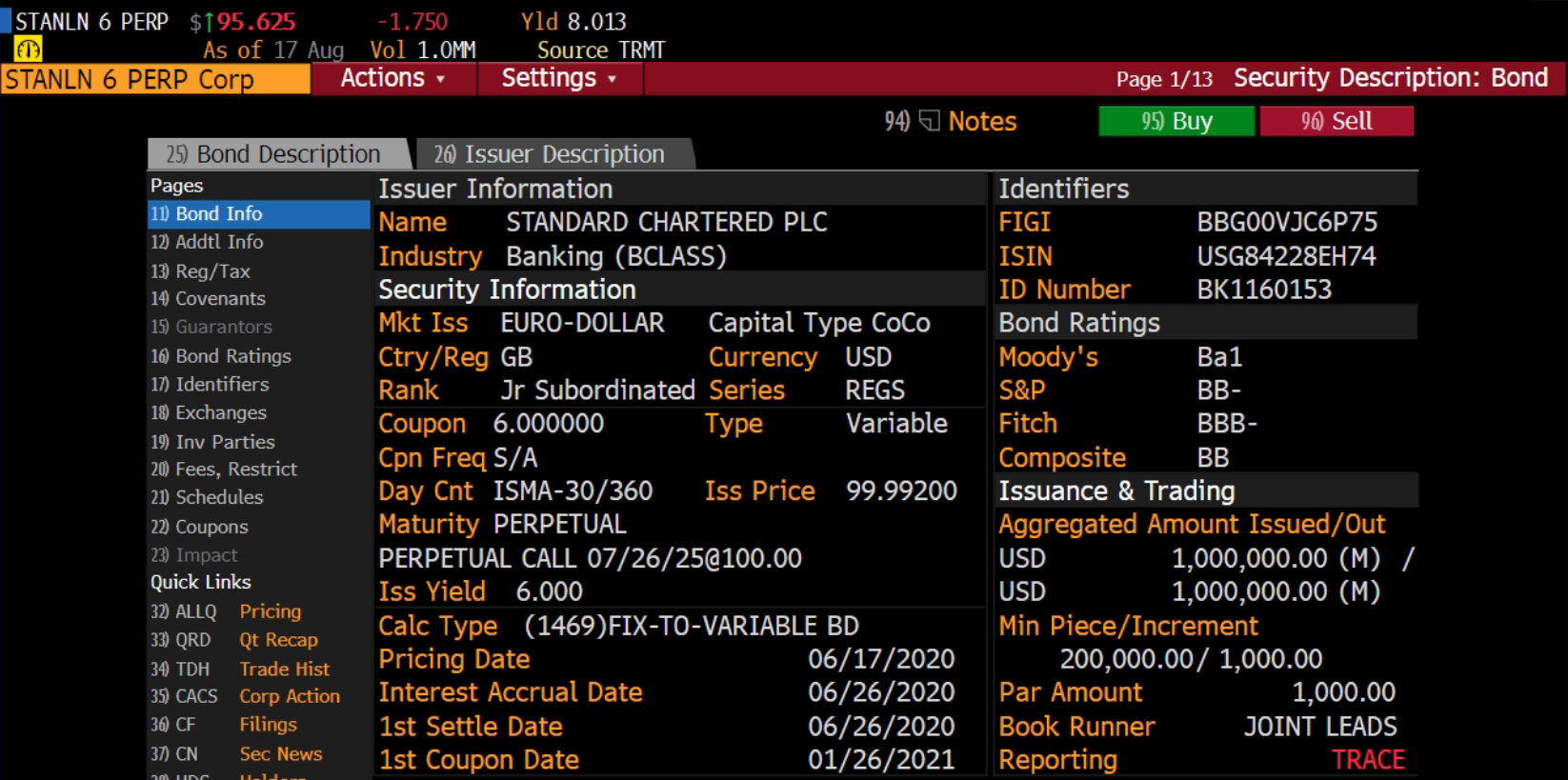1568x780 pixels.
Task: Open the Inv Parties page
Action: 212,442
